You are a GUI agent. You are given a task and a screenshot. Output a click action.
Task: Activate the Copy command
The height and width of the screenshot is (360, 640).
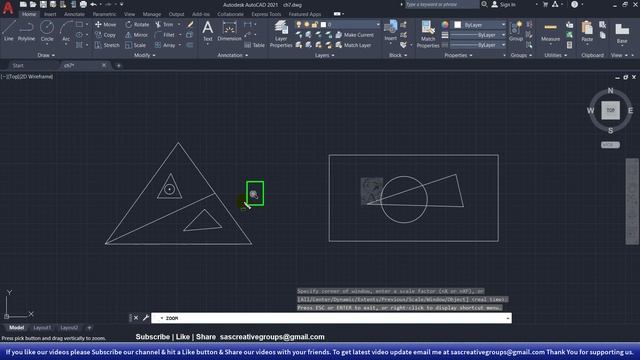point(105,35)
